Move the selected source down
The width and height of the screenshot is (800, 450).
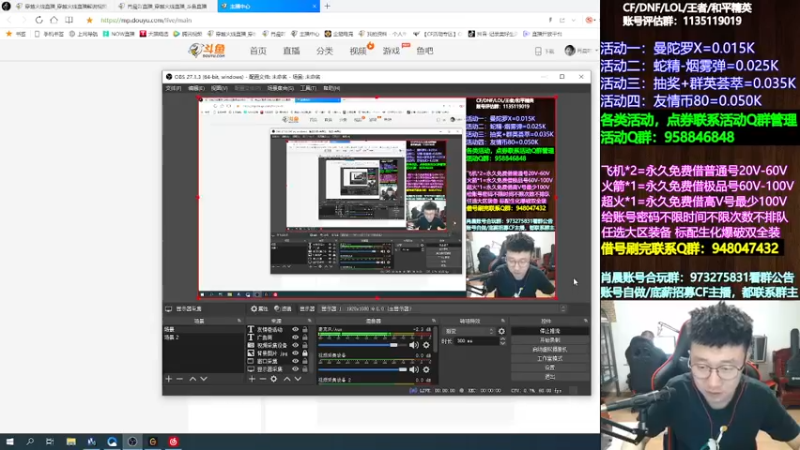(298, 379)
